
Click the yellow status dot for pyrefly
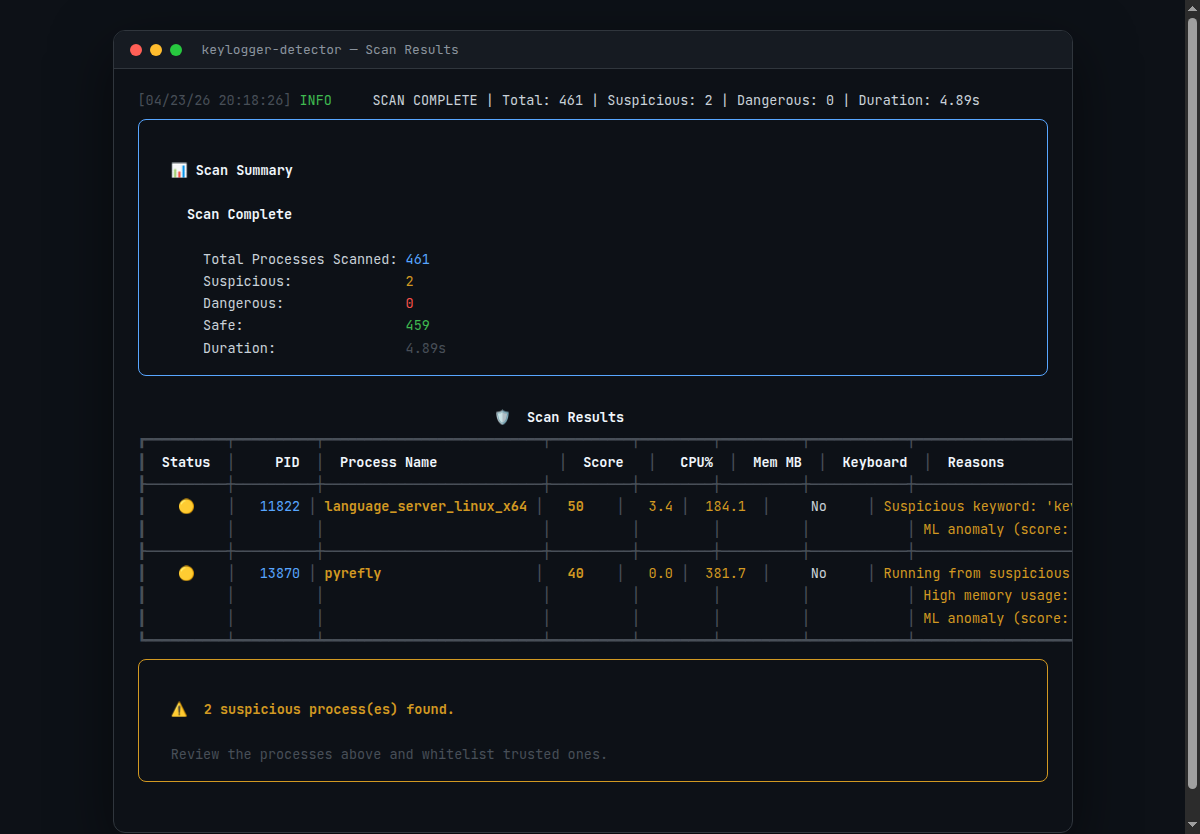186,573
